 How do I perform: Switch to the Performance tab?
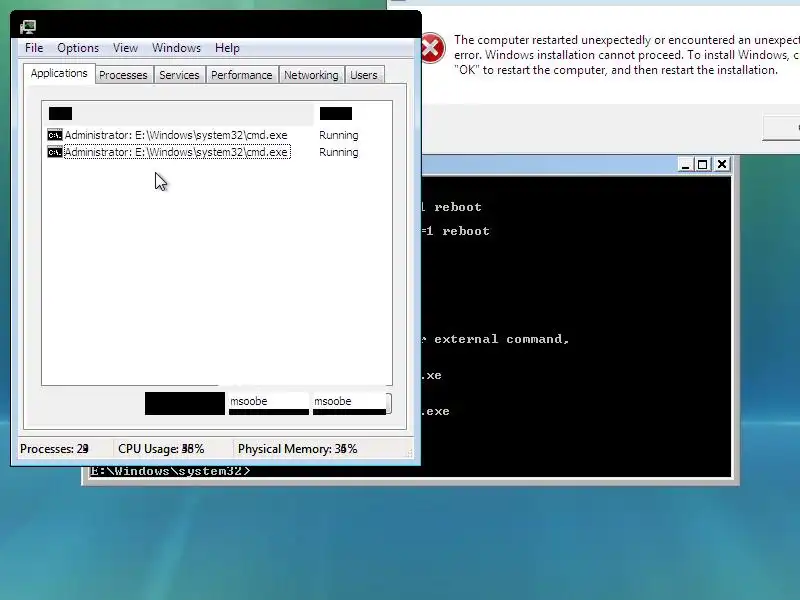(242, 75)
